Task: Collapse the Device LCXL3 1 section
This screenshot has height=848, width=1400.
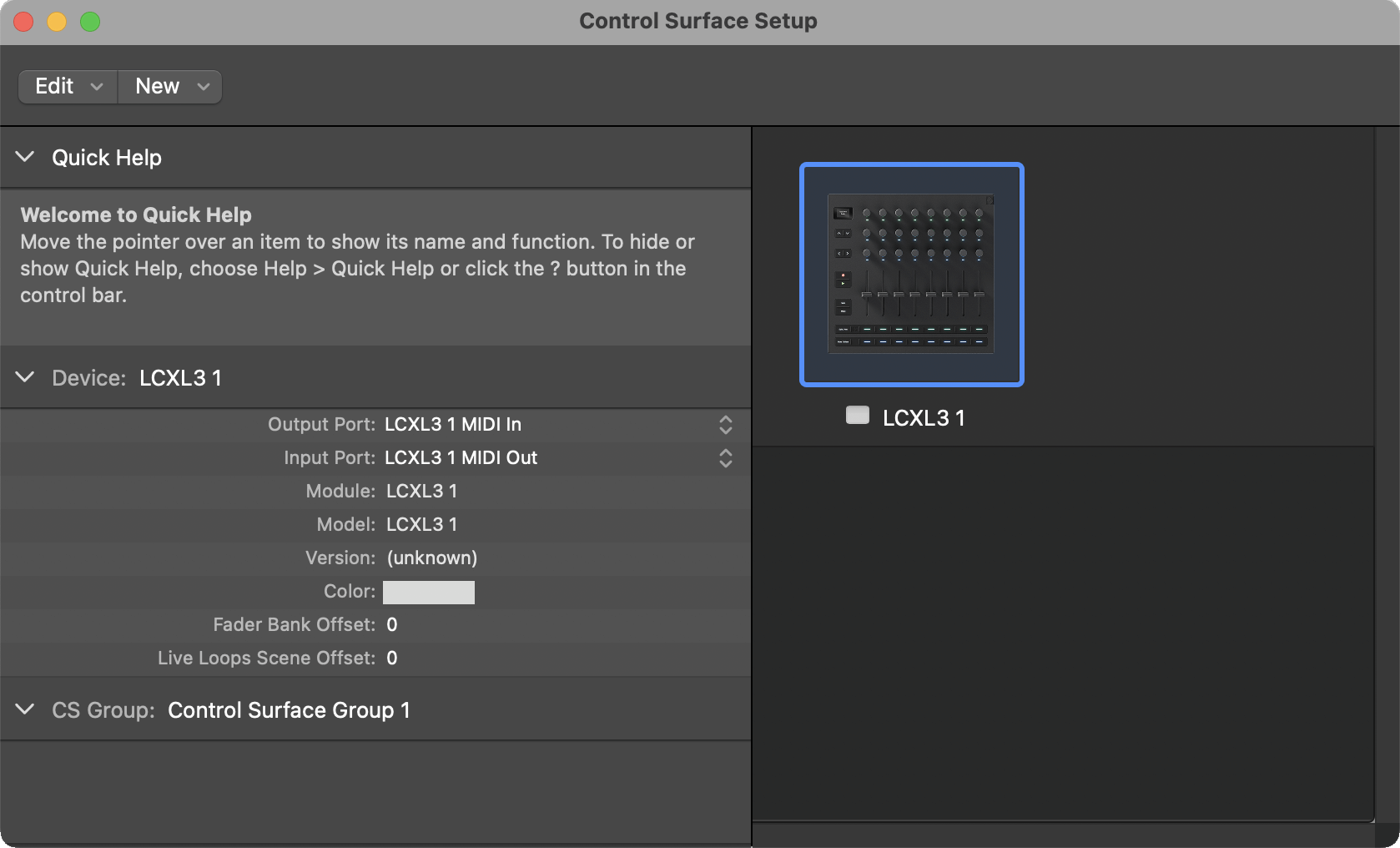Action: (x=25, y=377)
